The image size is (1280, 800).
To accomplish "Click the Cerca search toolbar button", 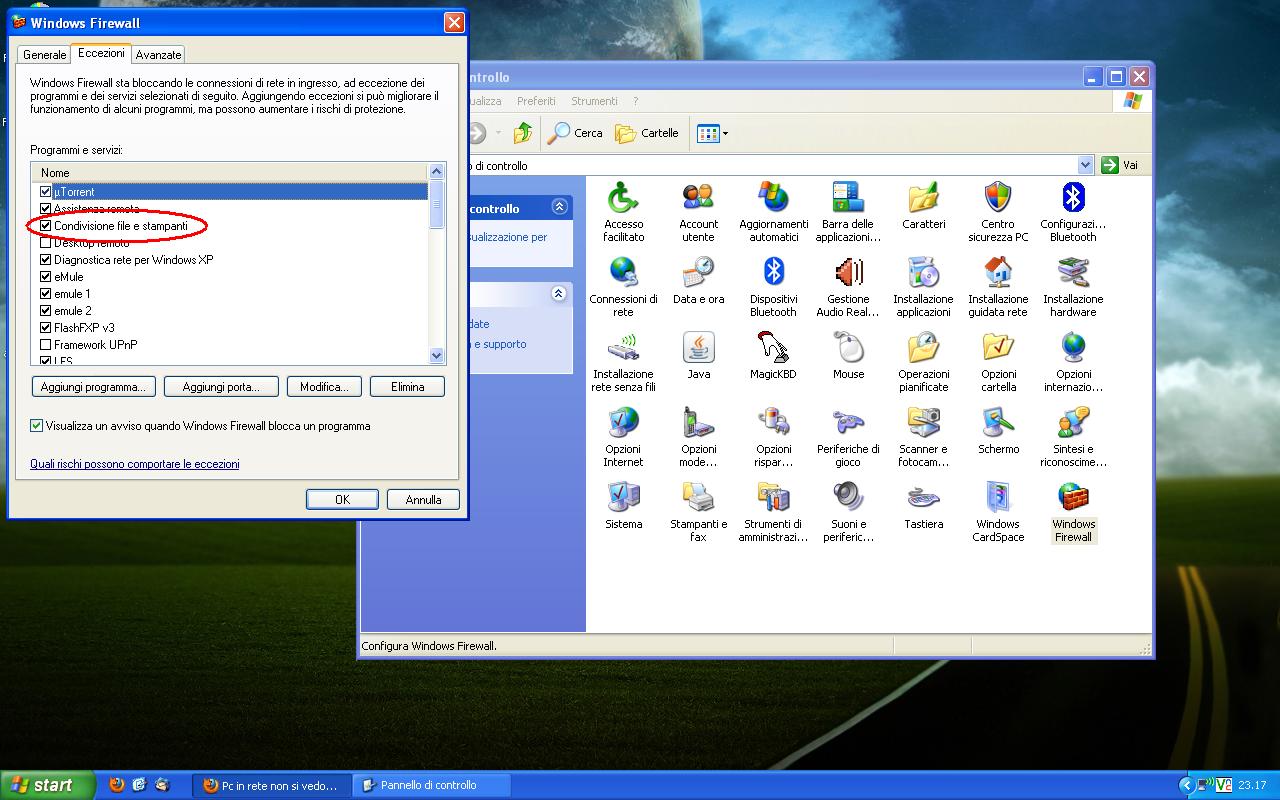I will [576, 133].
